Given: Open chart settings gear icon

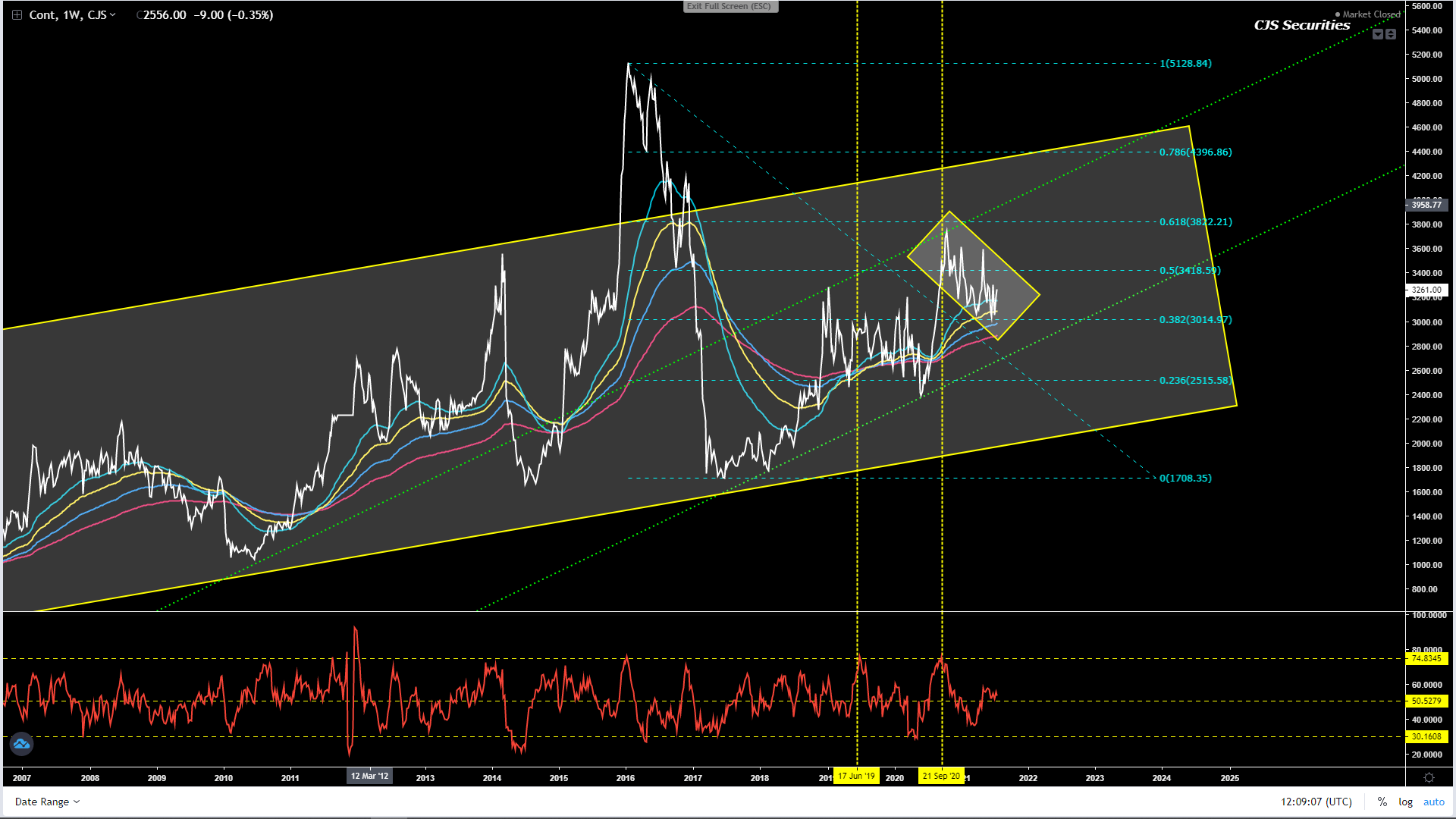Looking at the screenshot, I should tap(1429, 777).
